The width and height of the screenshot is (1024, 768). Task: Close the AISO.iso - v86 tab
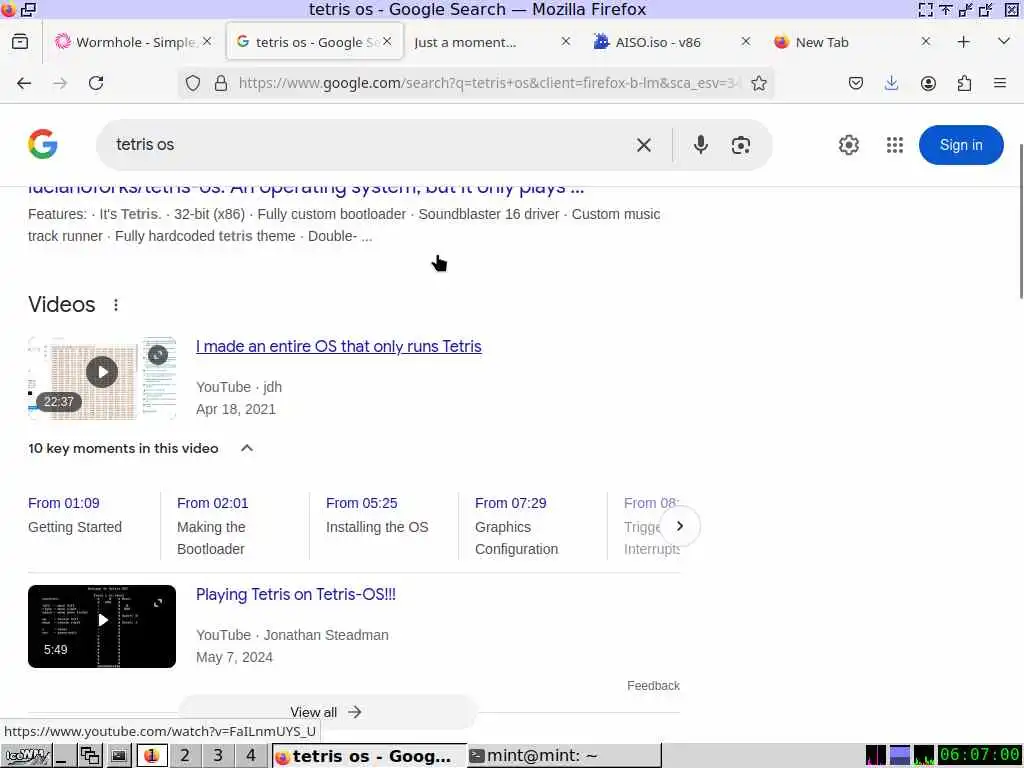746,41
